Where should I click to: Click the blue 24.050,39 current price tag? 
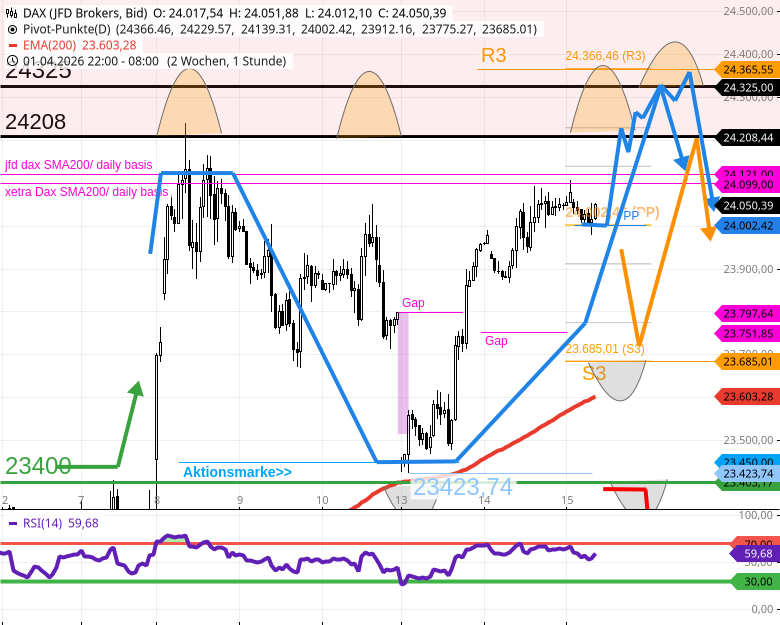pyautogui.click(x=746, y=205)
